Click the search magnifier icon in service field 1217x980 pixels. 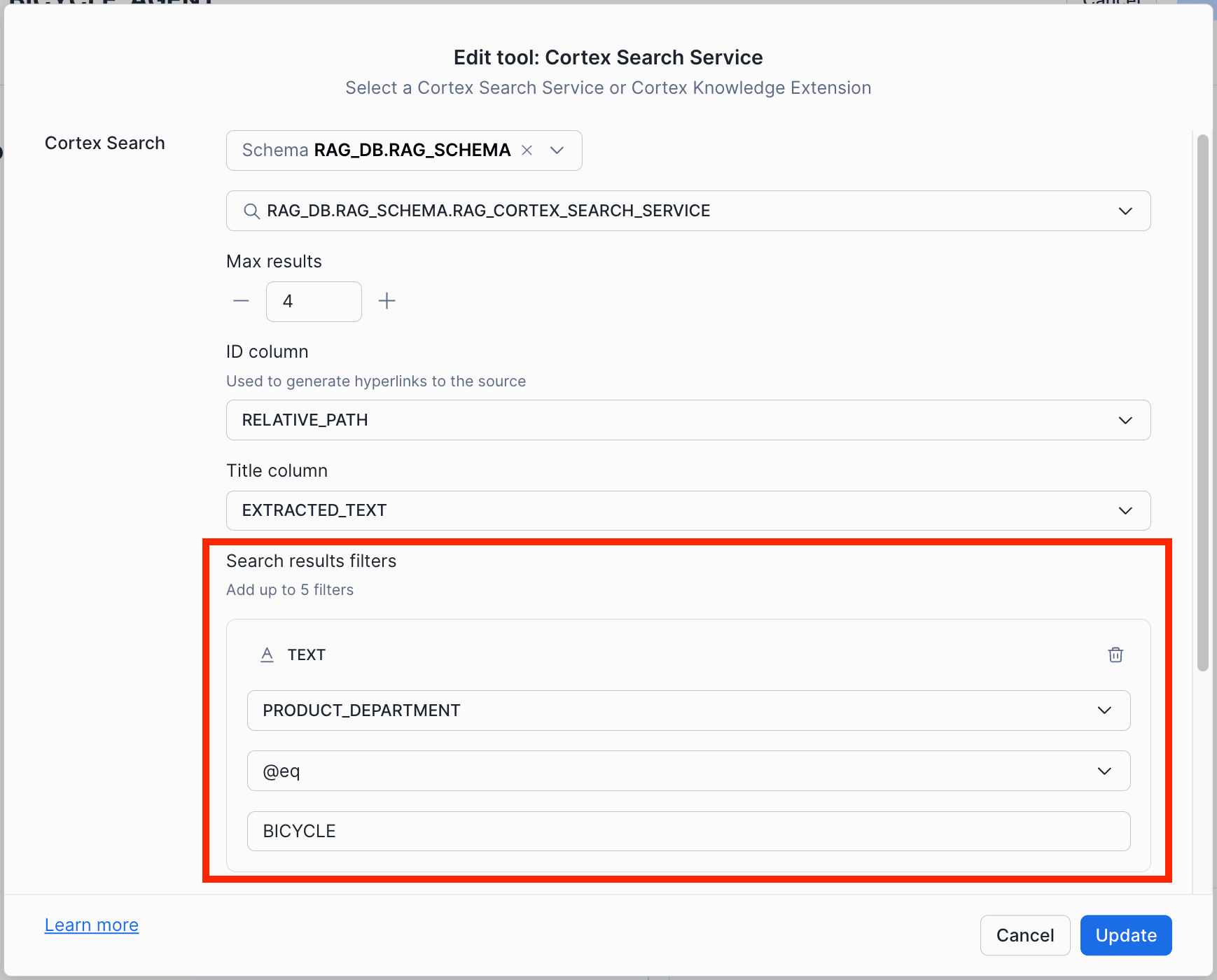pyautogui.click(x=251, y=211)
